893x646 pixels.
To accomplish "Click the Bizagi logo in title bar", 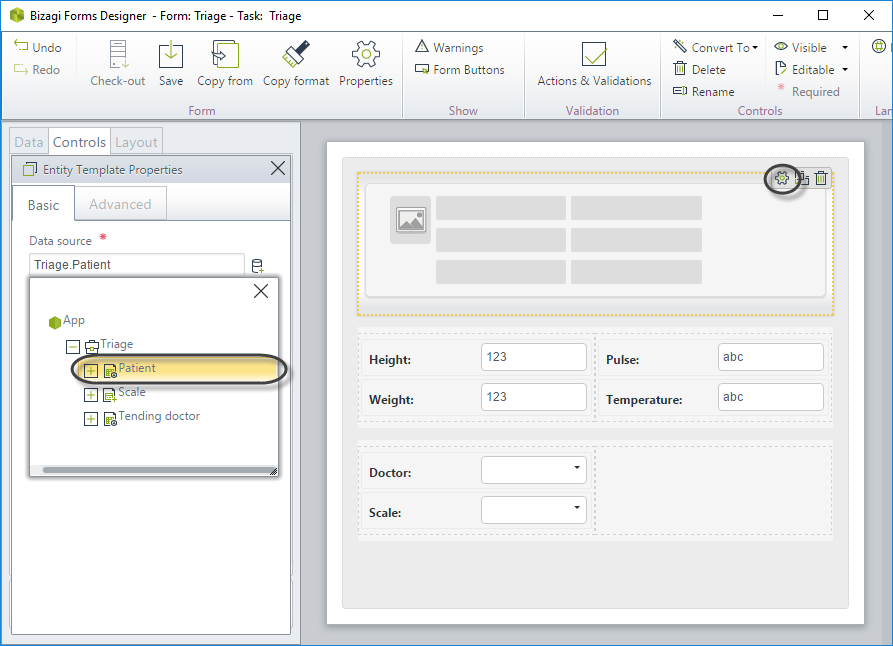I will point(17,15).
